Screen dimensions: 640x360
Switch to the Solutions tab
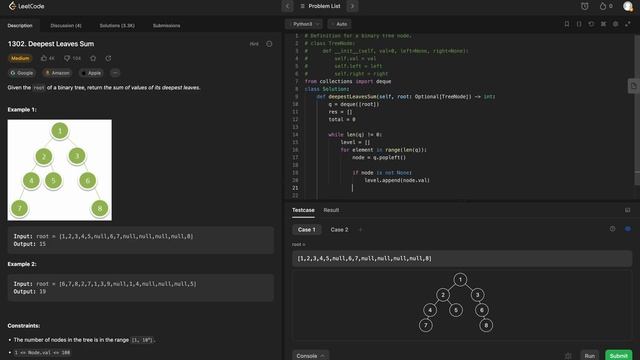coord(117,25)
